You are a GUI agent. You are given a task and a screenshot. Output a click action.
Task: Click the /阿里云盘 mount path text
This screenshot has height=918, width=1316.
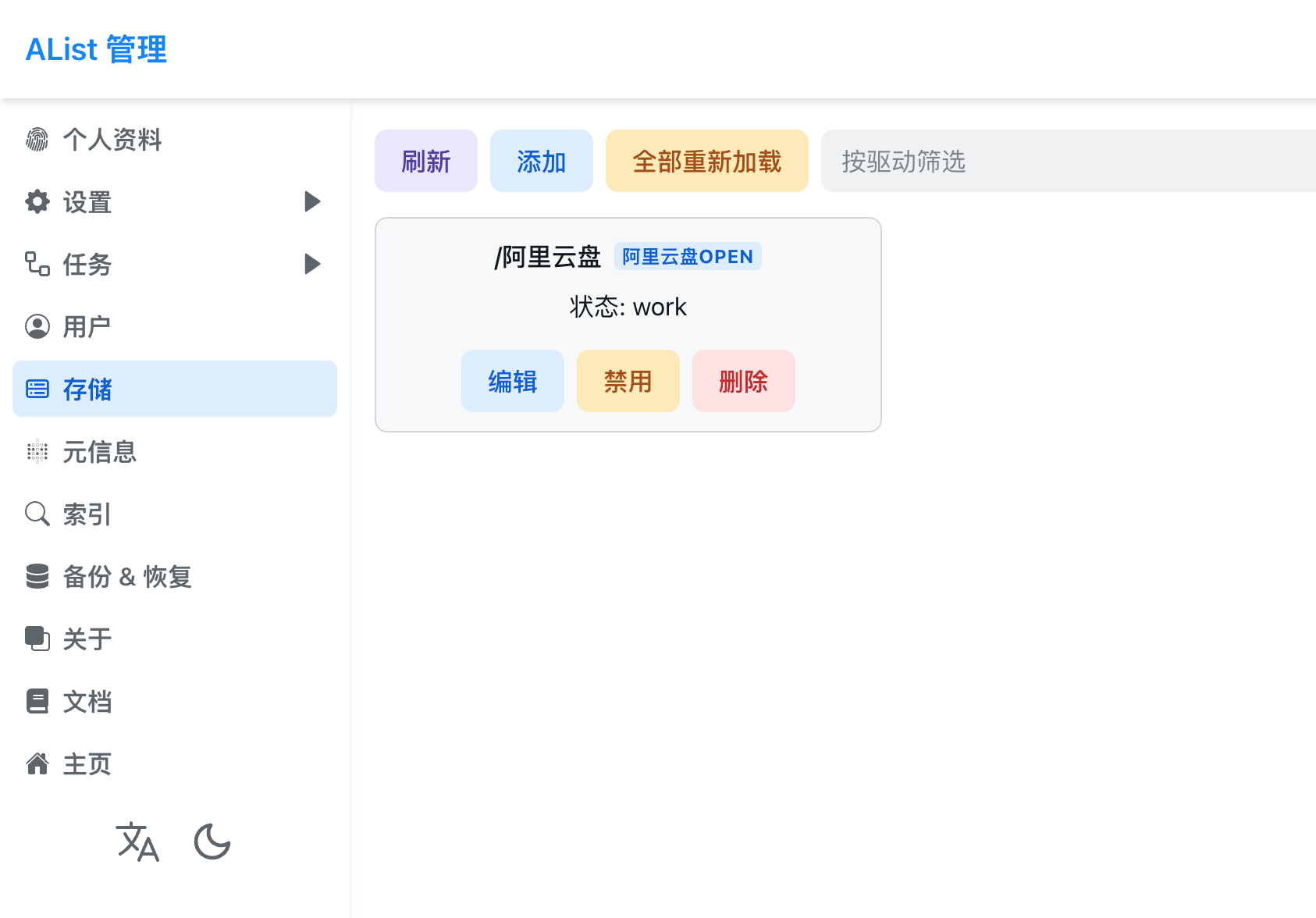[548, 256]
